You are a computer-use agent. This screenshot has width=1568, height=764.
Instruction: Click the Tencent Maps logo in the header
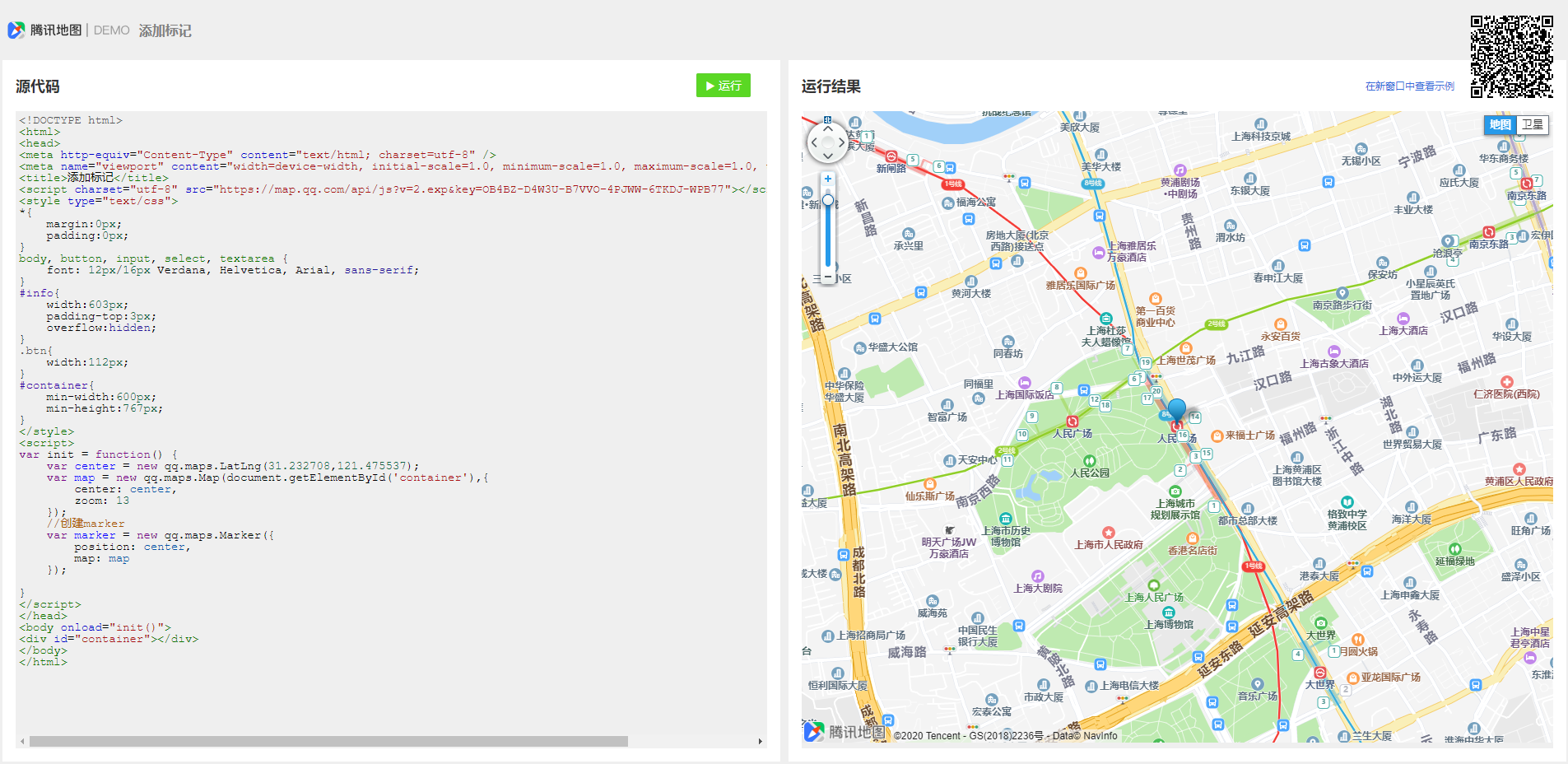click(x=44, y=30)
